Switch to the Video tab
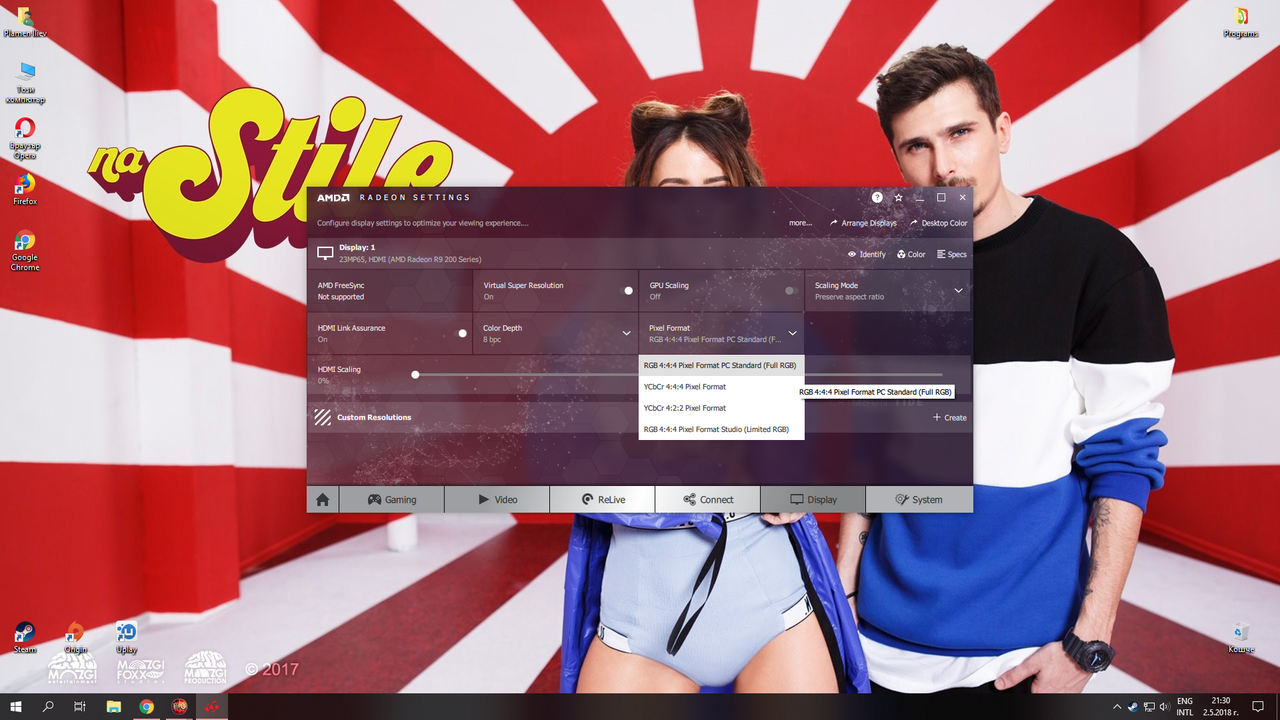The height and width of the screenshot is (720, 1280). pos(497,499)
